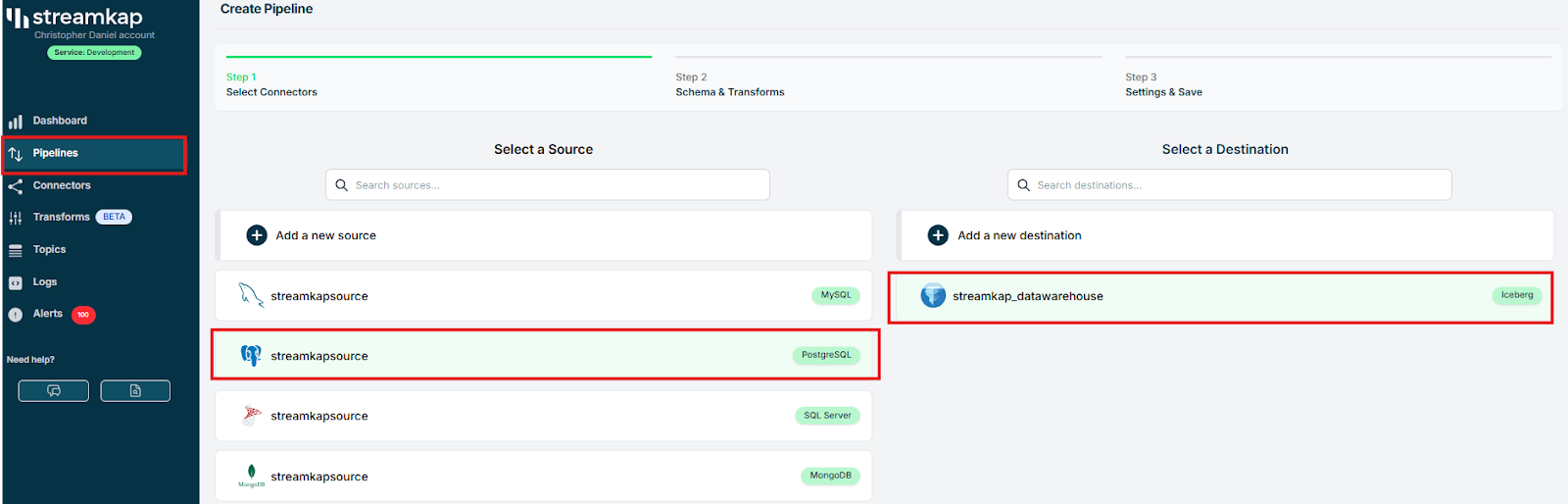Click Need help? text

coord(30,360)
